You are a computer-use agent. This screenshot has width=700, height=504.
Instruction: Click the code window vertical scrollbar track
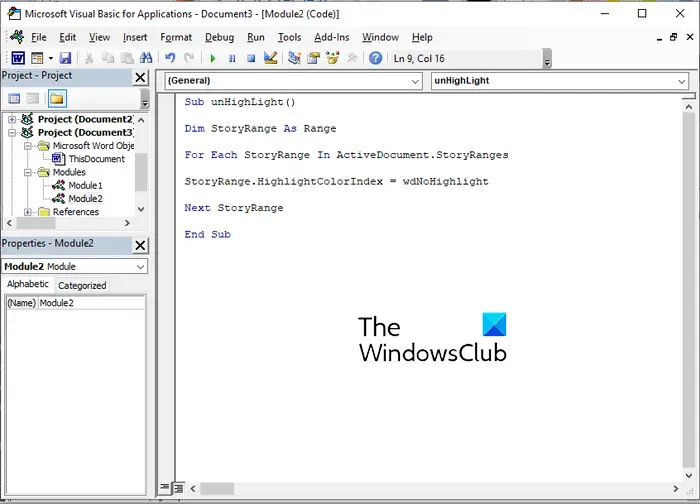tap(689, 290)
